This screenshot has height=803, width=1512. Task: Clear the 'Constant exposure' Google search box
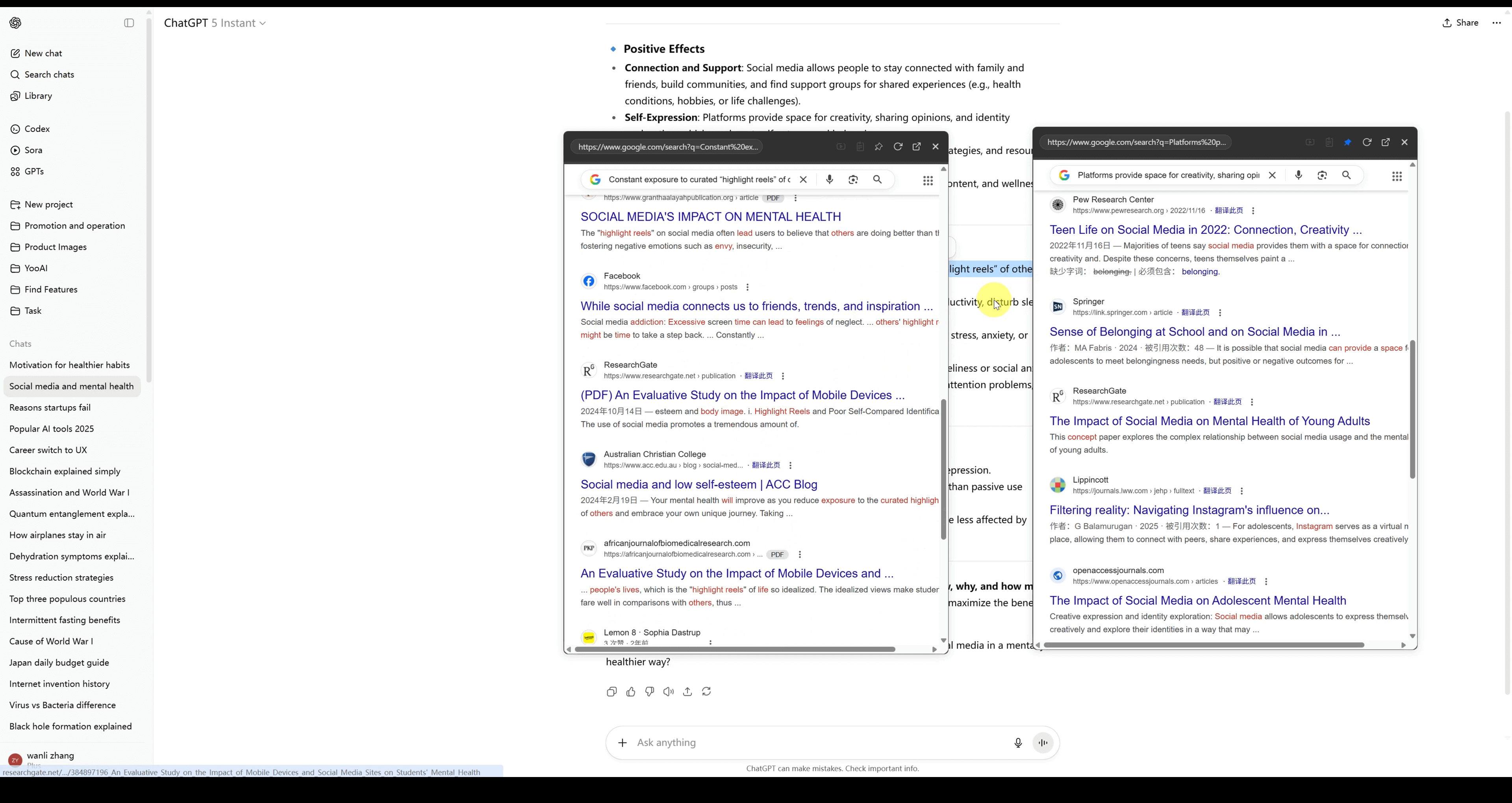point(803,179)
